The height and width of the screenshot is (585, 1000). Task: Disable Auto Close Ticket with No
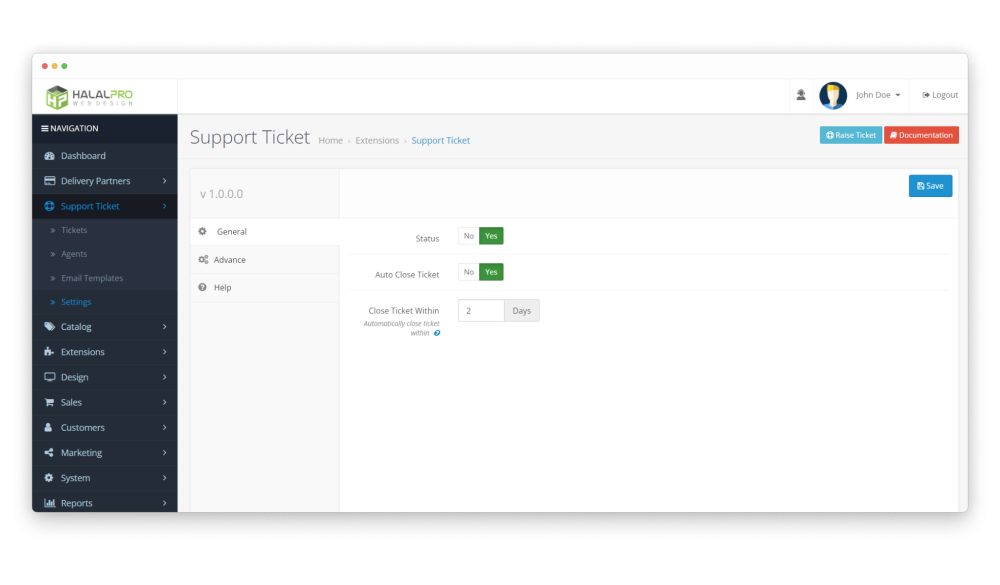coord(468,272)
